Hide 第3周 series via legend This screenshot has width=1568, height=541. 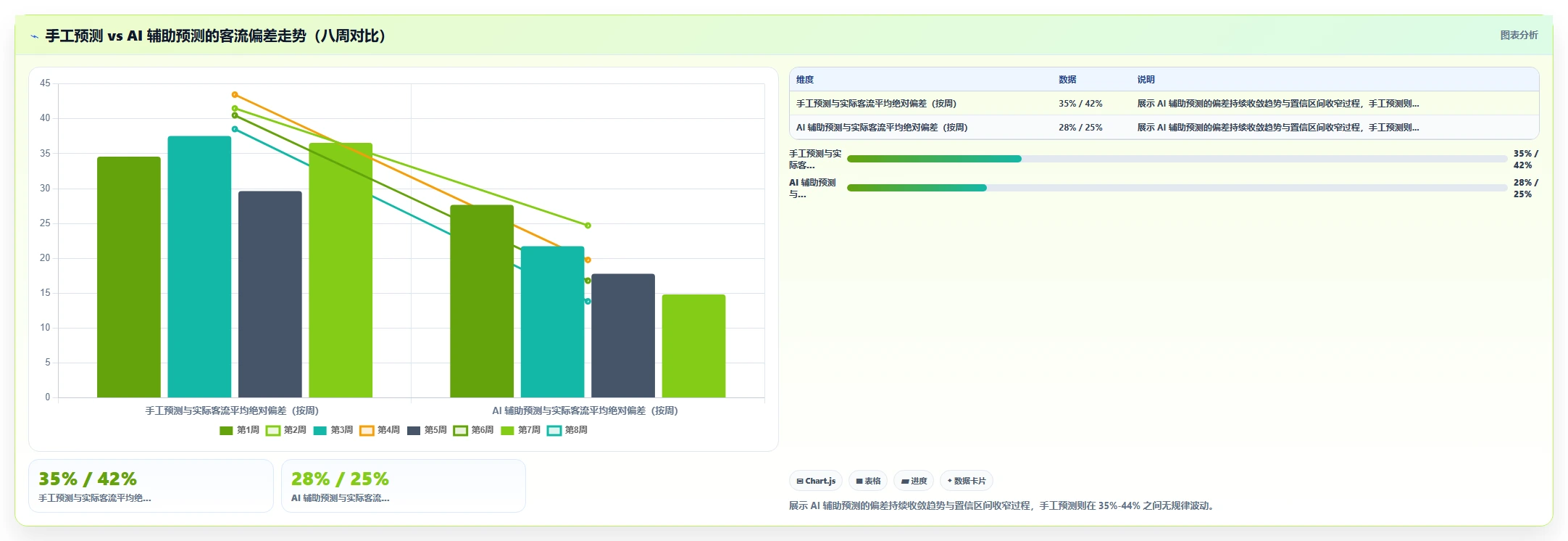333,430
